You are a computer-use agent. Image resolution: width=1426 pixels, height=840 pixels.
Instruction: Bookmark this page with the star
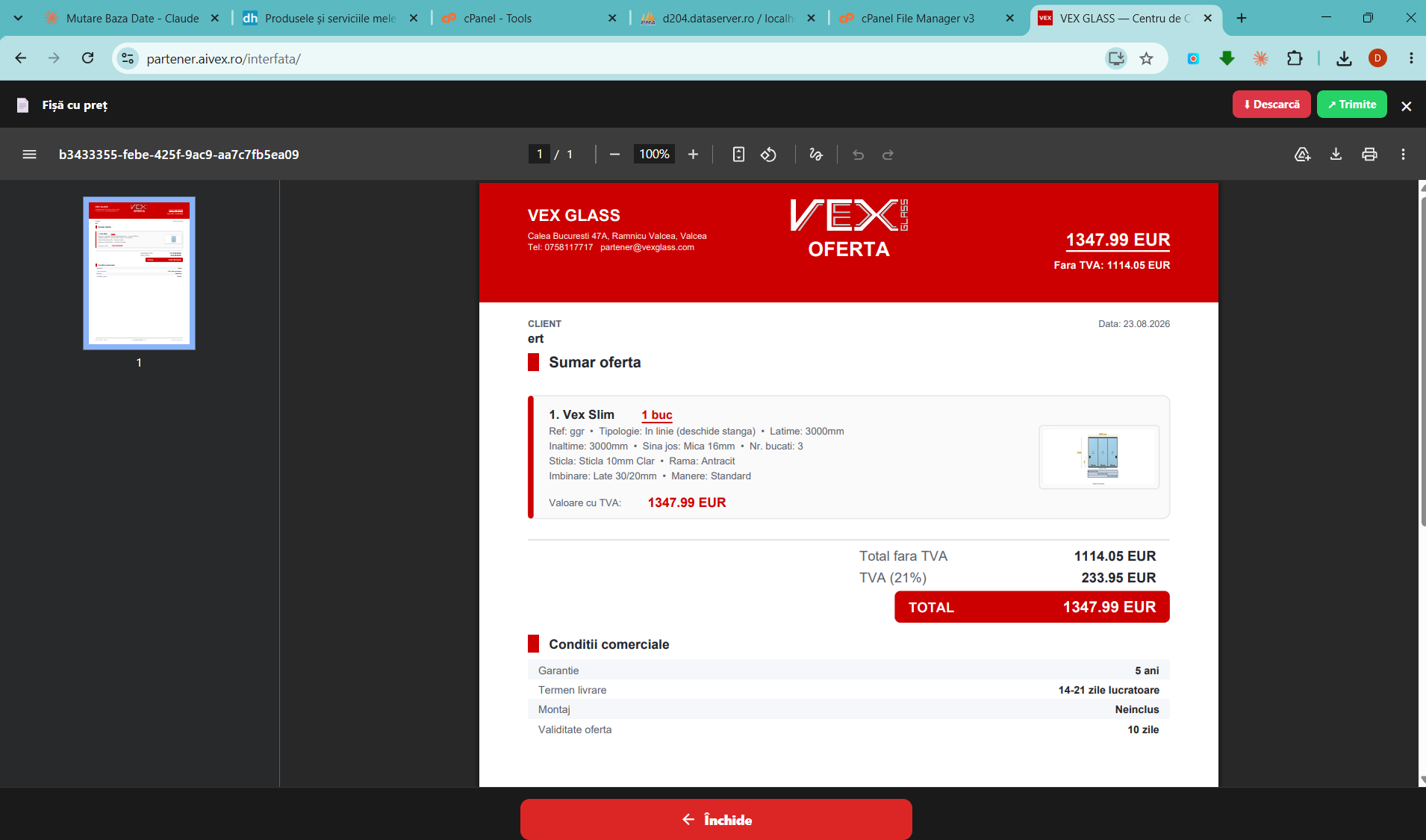1147,58
